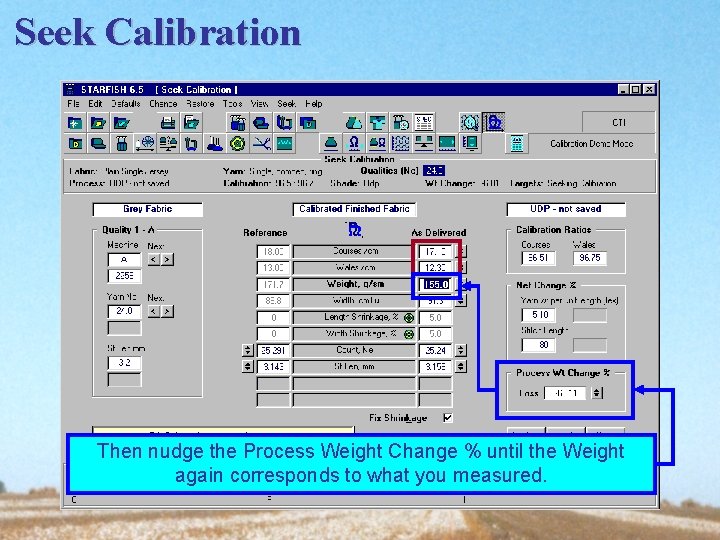Open the Edit menu
720x540 pixels.
[x=95, y=104]
